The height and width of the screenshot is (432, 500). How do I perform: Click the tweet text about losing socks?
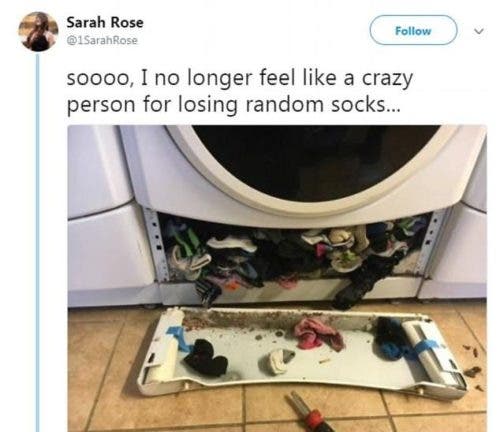click(x=240, y=91)
